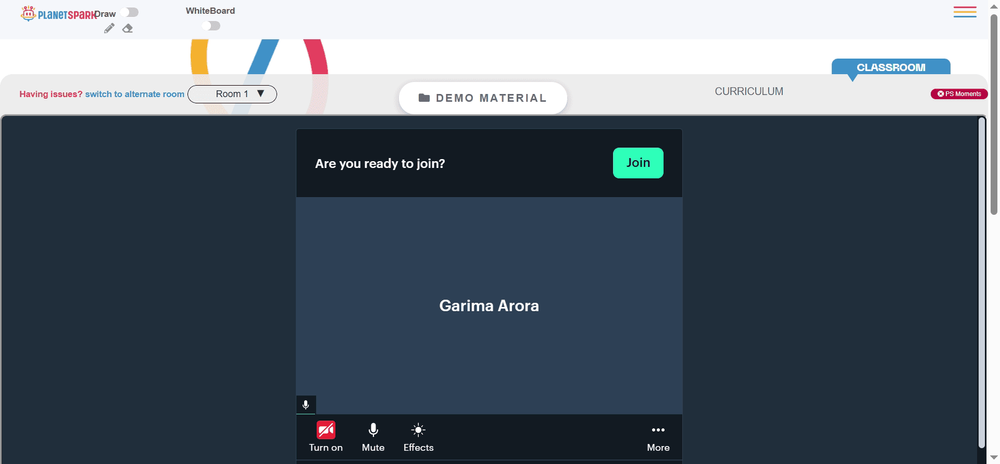Select the Classroom tab
Screen dimensions: 1000x464
point(890,68)
